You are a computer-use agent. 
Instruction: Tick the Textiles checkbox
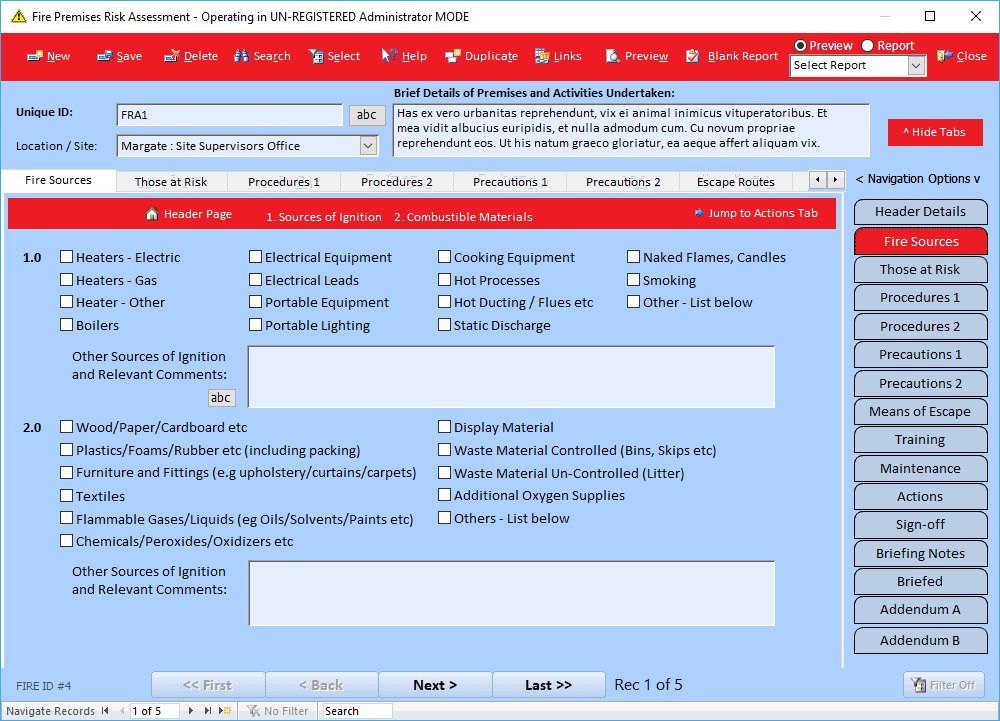pos(66,495)
